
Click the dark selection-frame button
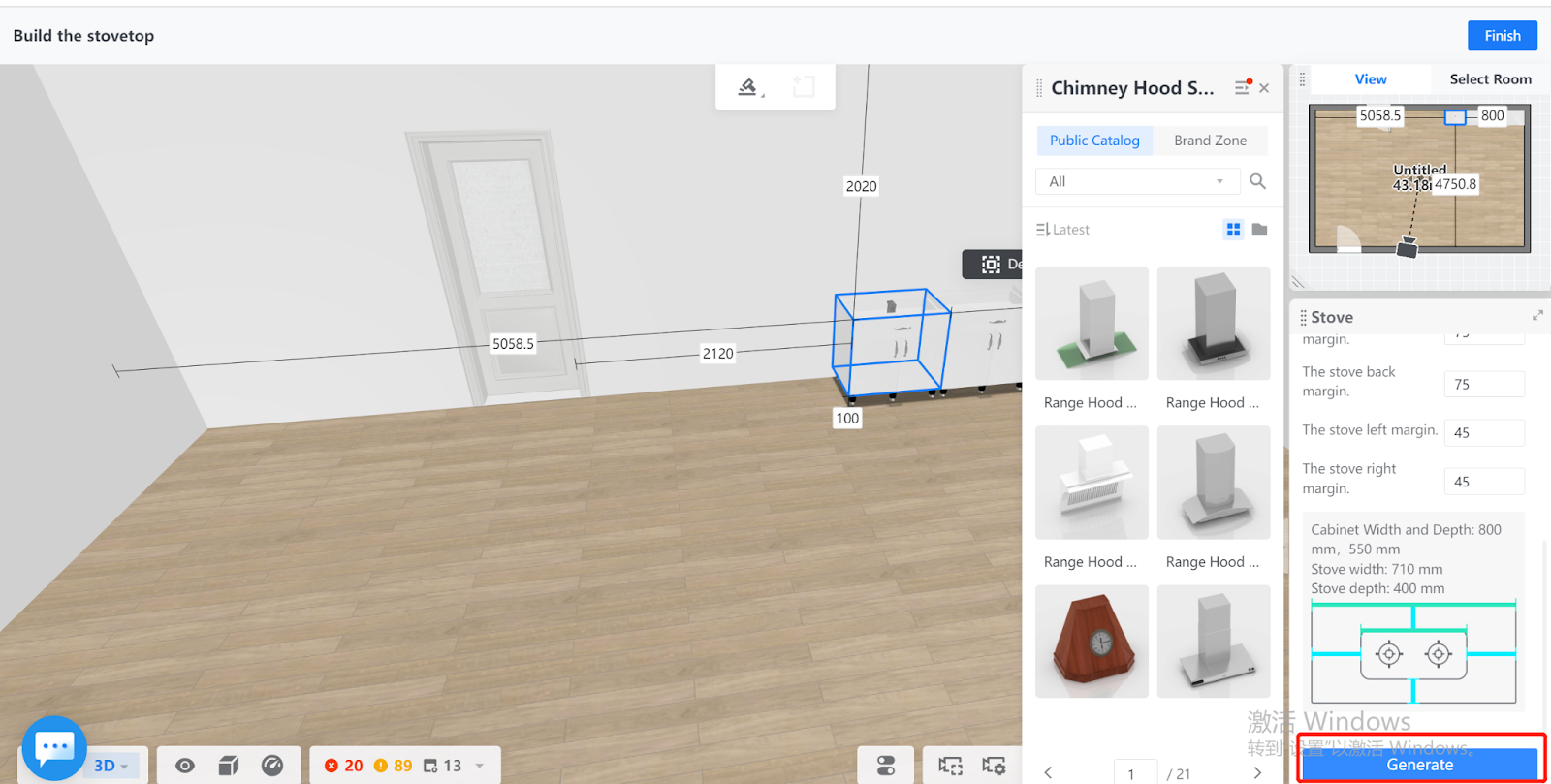[x=992, y=264]
